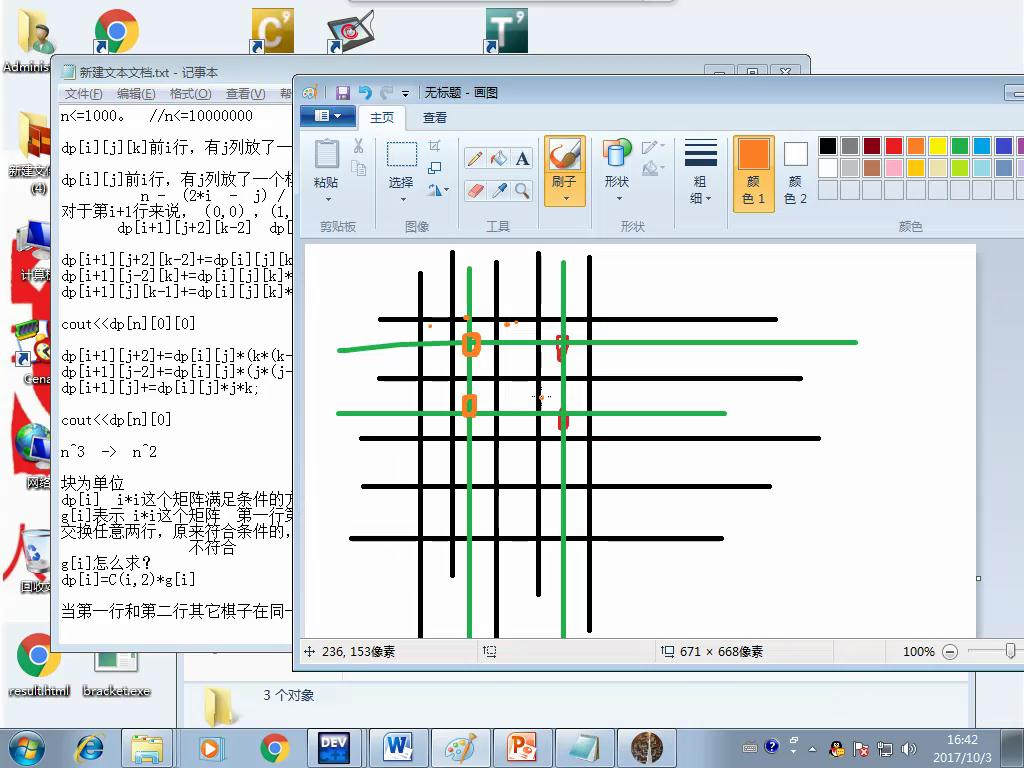Viewport: 1024px width, 768px height.
Task: Open Google Chrome from the taskbar
Action: pos(274,748)
